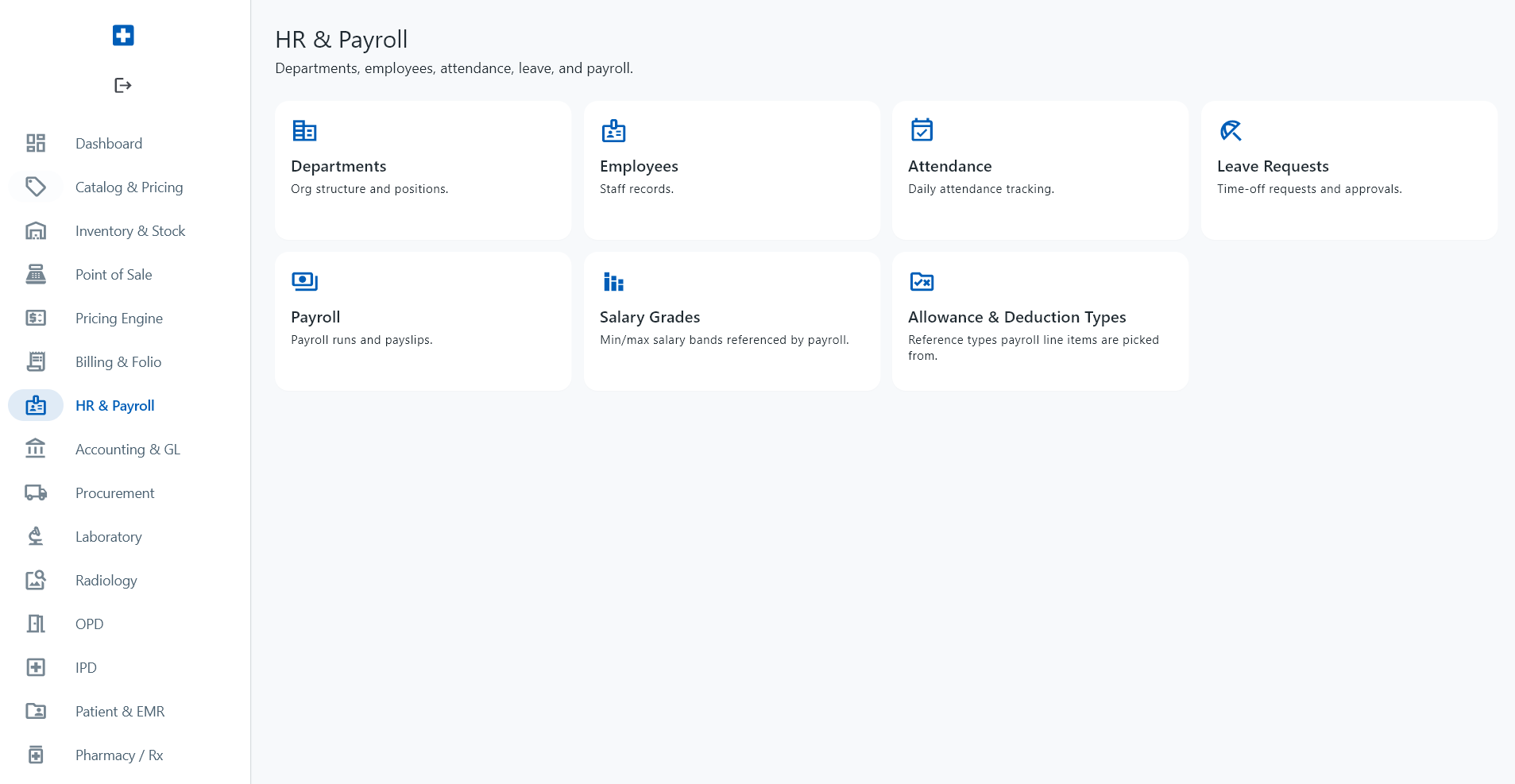Open the Payroll card title
1515x784 pixels.
tap(315, 317)
